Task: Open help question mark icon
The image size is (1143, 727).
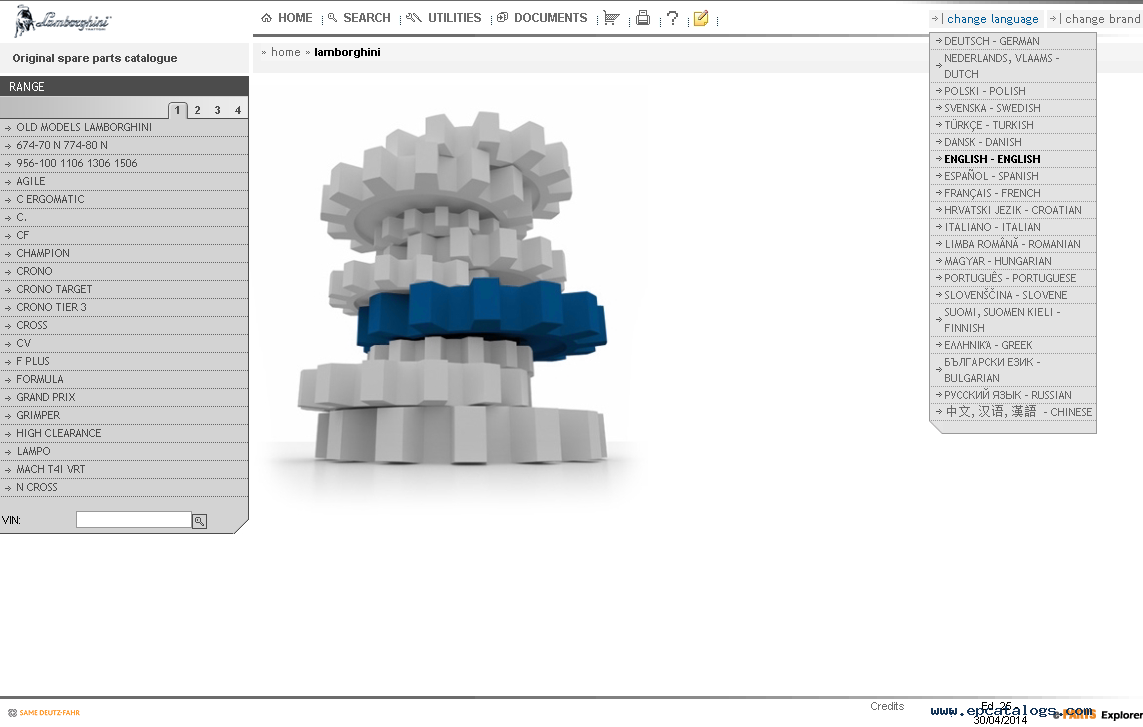Action: 672,18
